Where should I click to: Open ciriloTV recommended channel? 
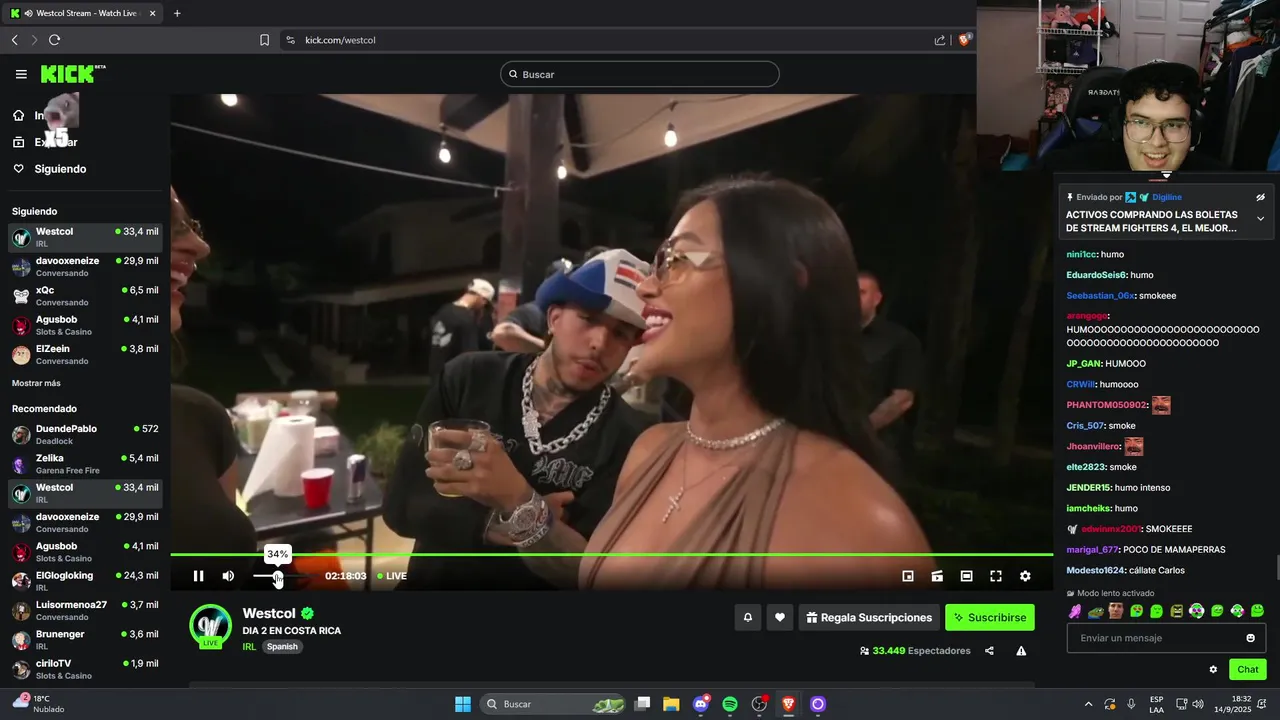[85, 668]
